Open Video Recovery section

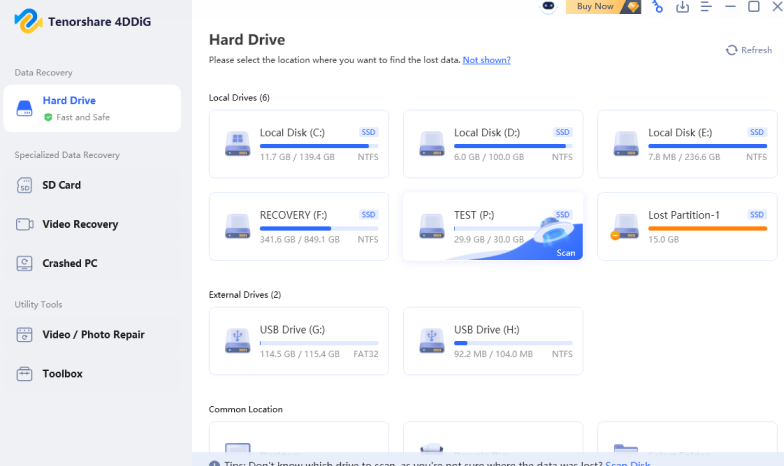[92, 224]
